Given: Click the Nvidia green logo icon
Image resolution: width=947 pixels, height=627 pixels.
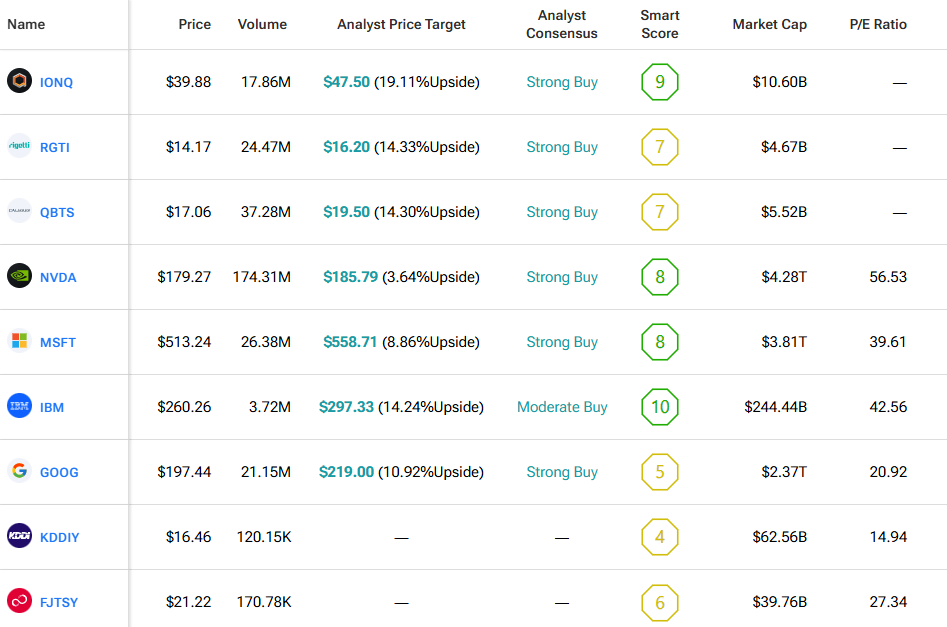Looking at the screenshot, I should click(x=19, y=277).
